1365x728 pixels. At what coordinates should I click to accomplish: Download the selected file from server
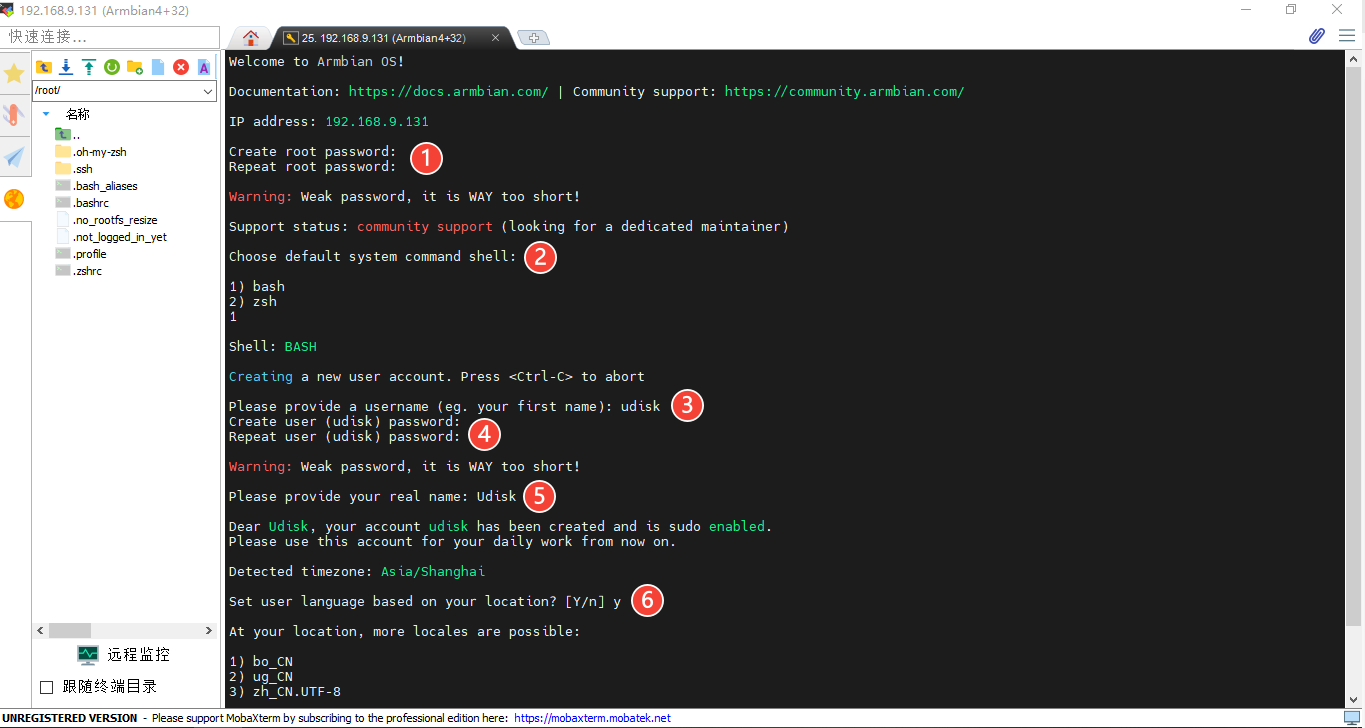65,66
